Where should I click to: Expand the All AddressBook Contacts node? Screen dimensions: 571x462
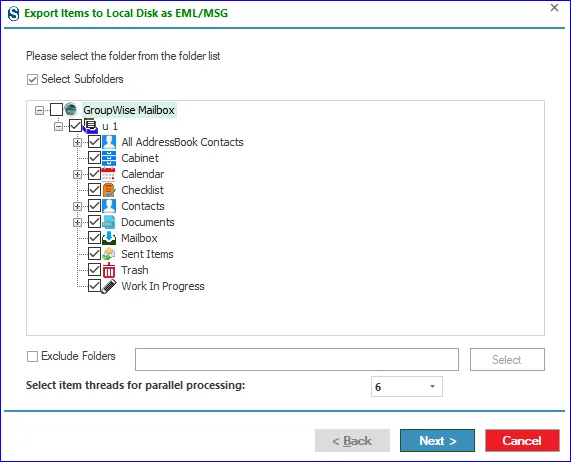(x=77, y=143)
